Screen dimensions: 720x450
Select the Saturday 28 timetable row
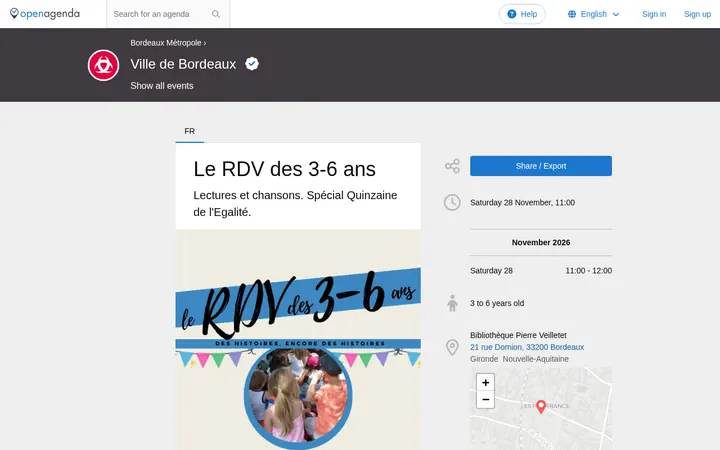[541, 271]
